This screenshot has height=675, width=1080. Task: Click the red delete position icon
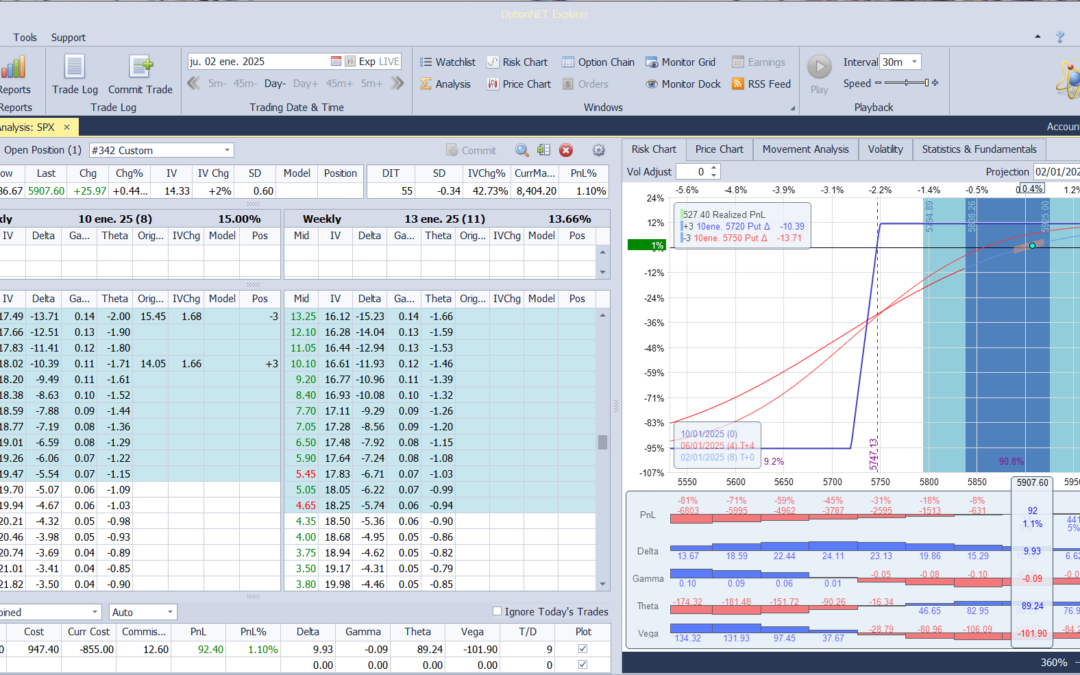tap(566, 150)
